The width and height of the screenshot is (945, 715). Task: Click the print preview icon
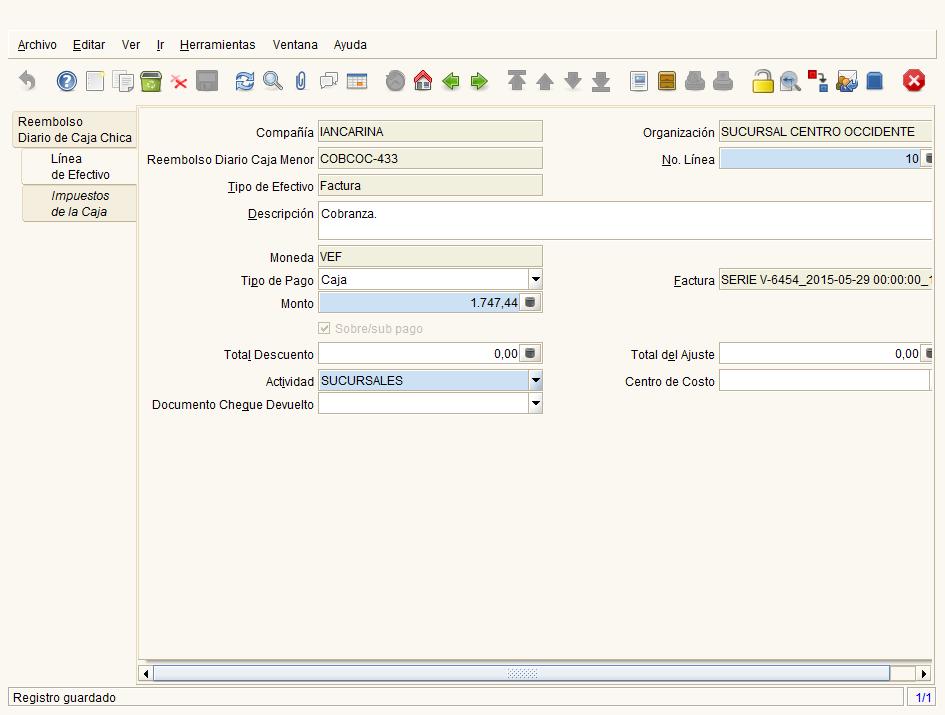click(x=695, y=81)
